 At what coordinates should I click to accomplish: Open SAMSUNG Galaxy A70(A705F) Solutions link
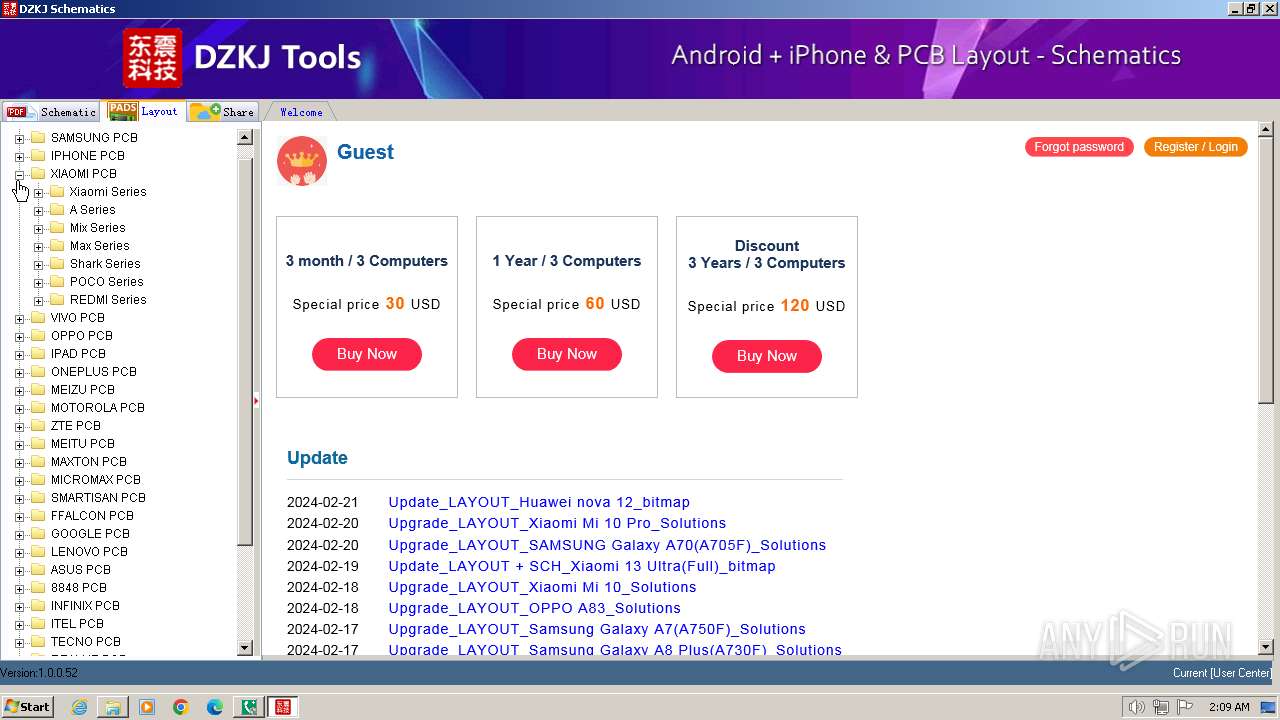[x=607, y=545]
